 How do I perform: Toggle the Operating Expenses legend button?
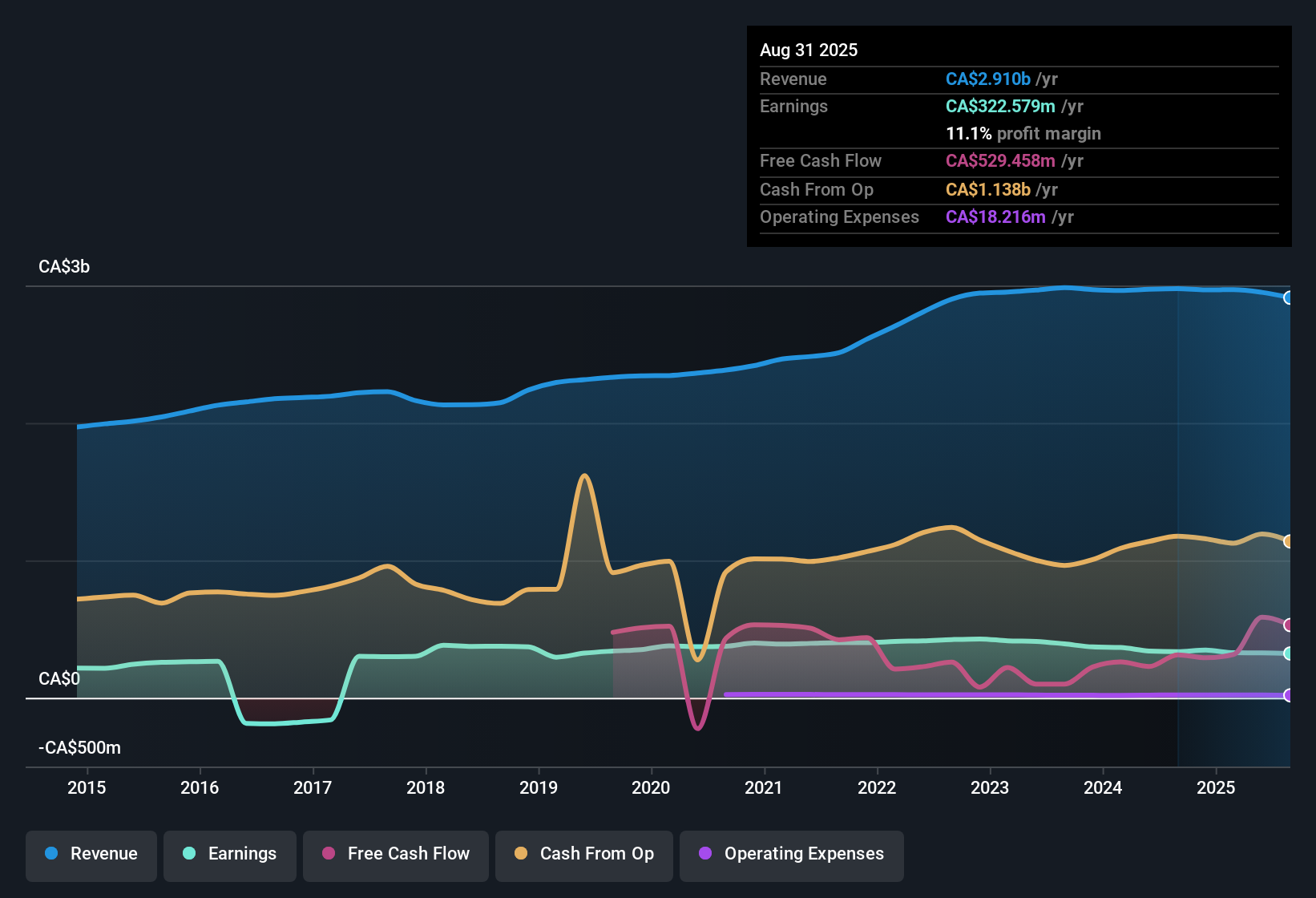click(x=792, y=856)
